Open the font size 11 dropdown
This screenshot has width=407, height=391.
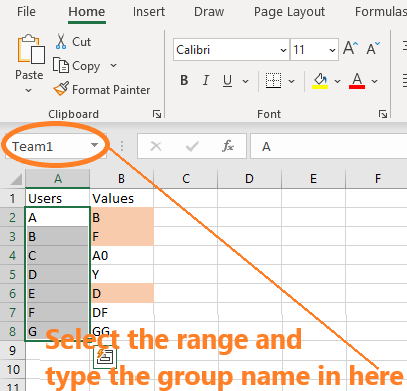pyautogui.click(x=332, y=50)
